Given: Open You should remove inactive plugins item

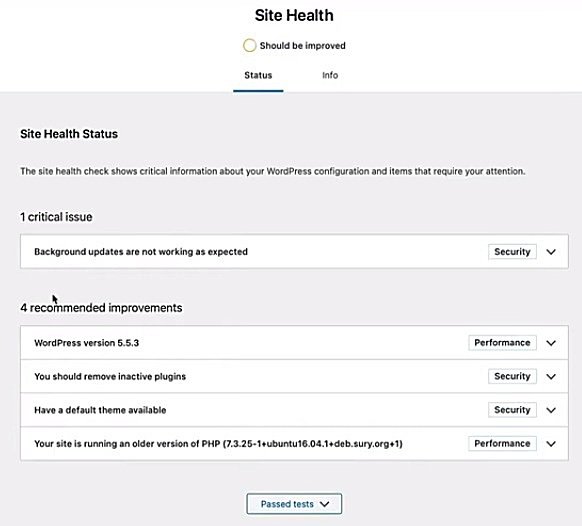Looking at the screenshot, I should (x=110, y=376).
